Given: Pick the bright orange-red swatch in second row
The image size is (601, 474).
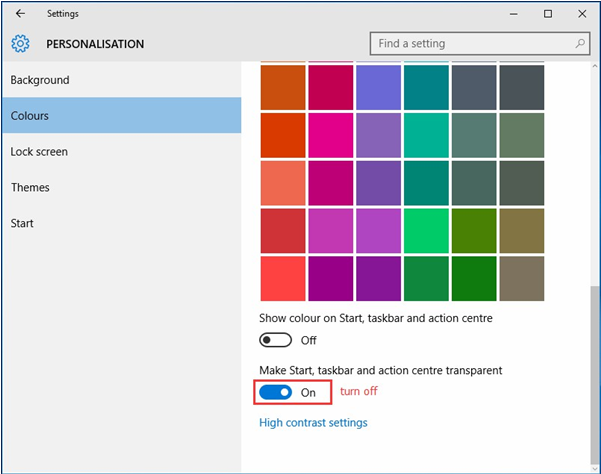Looking at the screenshot, I should [x=283, y=135].
